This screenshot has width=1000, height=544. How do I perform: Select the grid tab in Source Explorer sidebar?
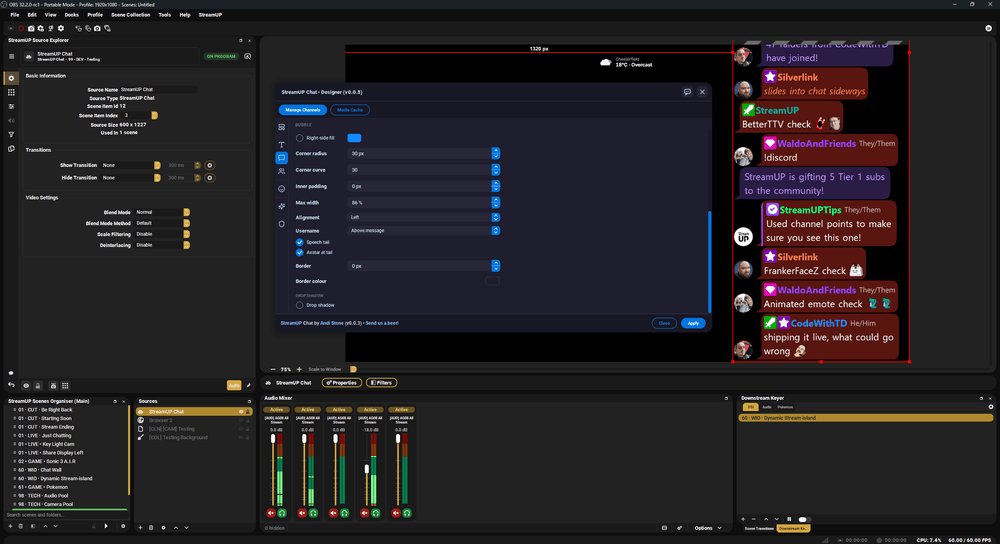point(11,92)
